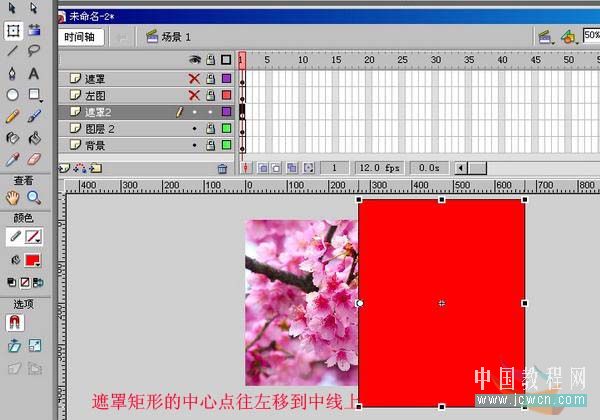Open the Edit Symbols dropdown
Image resolution: width=600 pixels, height=420 pixels.
pos(569,37)
